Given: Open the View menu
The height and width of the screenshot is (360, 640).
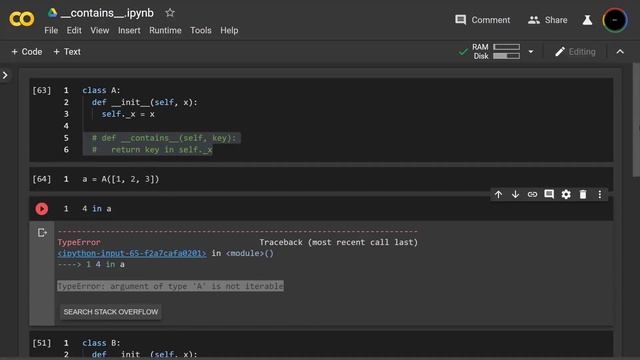Looking at the screenshot, I should [100, 31].
